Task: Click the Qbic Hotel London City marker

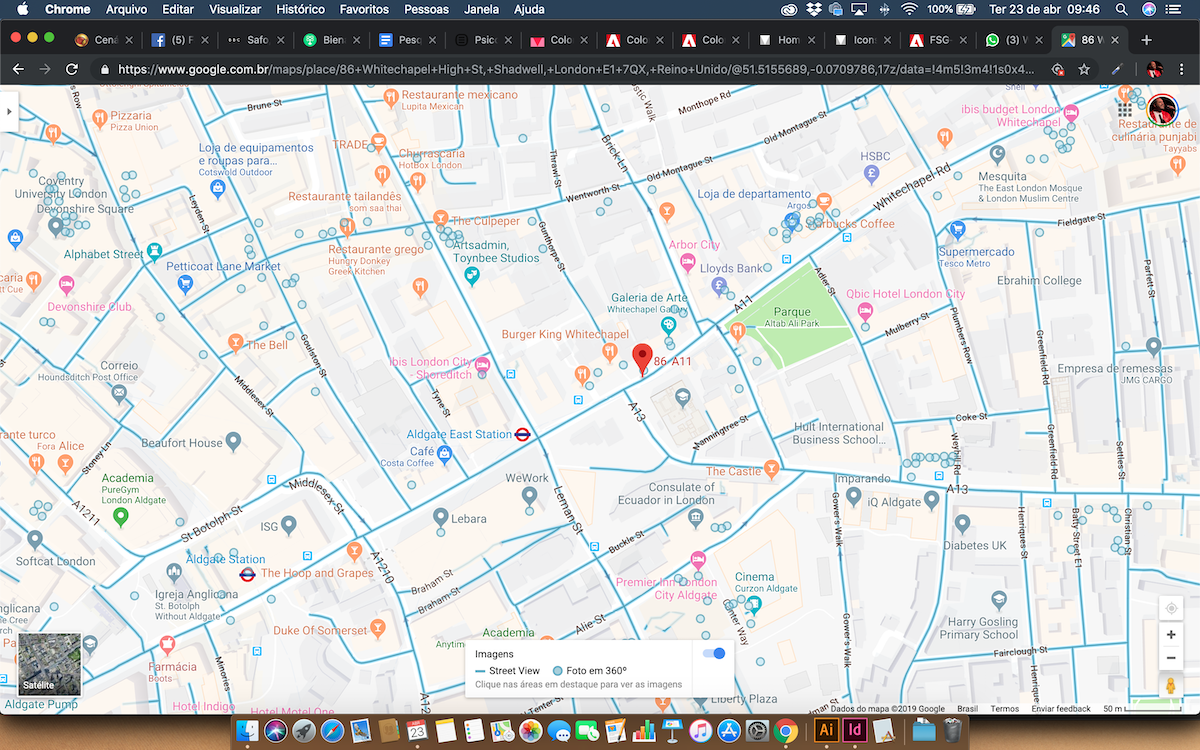Action: click(864, 310)
